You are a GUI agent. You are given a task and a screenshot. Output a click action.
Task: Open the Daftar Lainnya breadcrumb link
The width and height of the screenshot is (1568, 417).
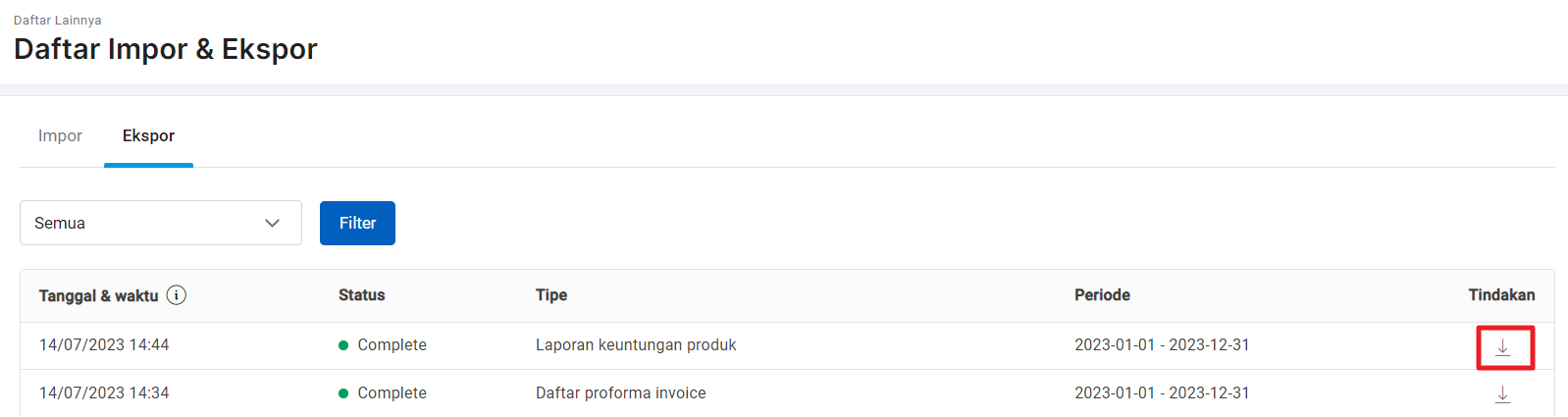58,20
